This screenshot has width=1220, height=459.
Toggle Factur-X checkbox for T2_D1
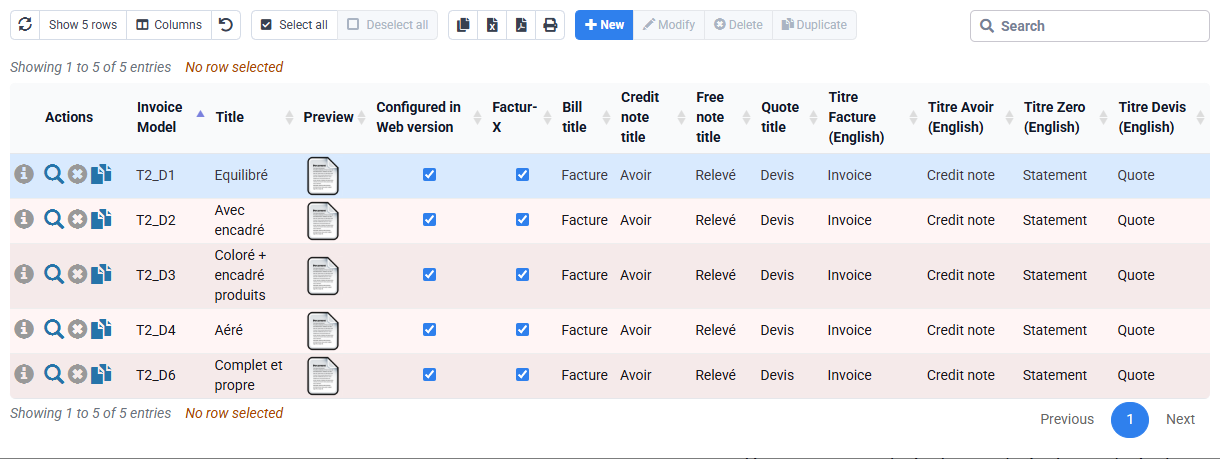pos(522,174)
